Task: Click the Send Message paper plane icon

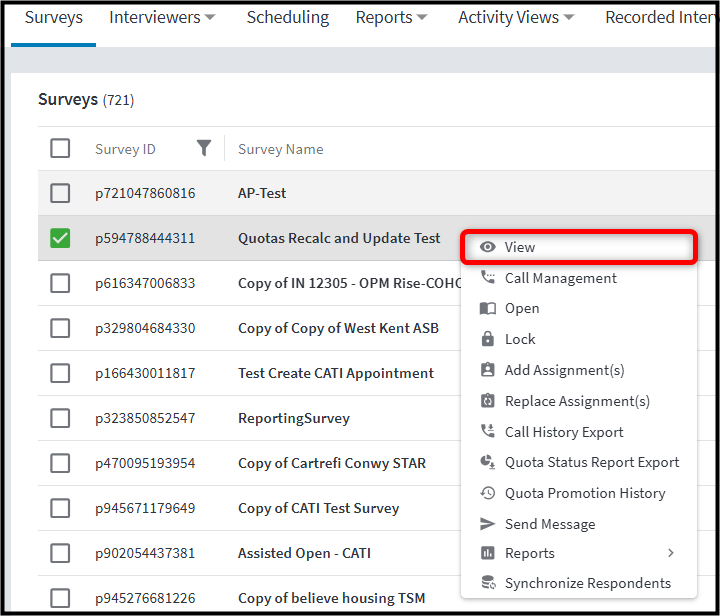Action: click(x=487, y=524)
